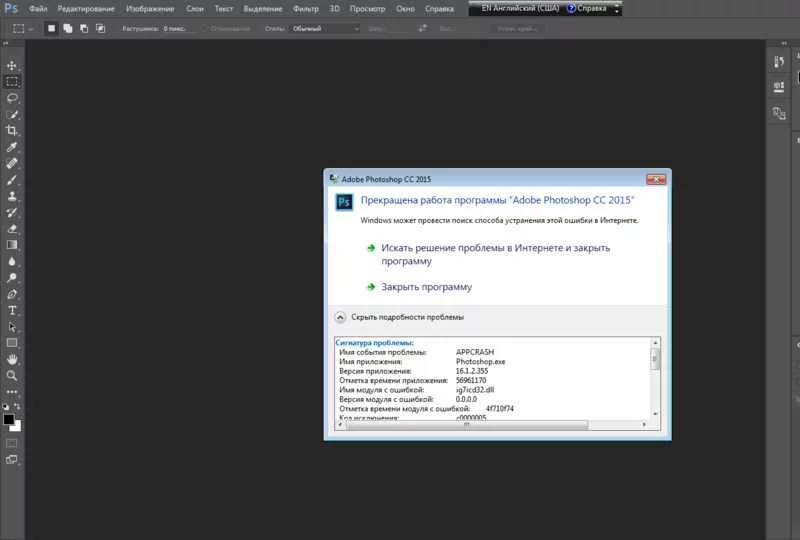Select the Crop tool
Image resolution: width=800 pixels, height=540 pixels.
pos(12,131)
